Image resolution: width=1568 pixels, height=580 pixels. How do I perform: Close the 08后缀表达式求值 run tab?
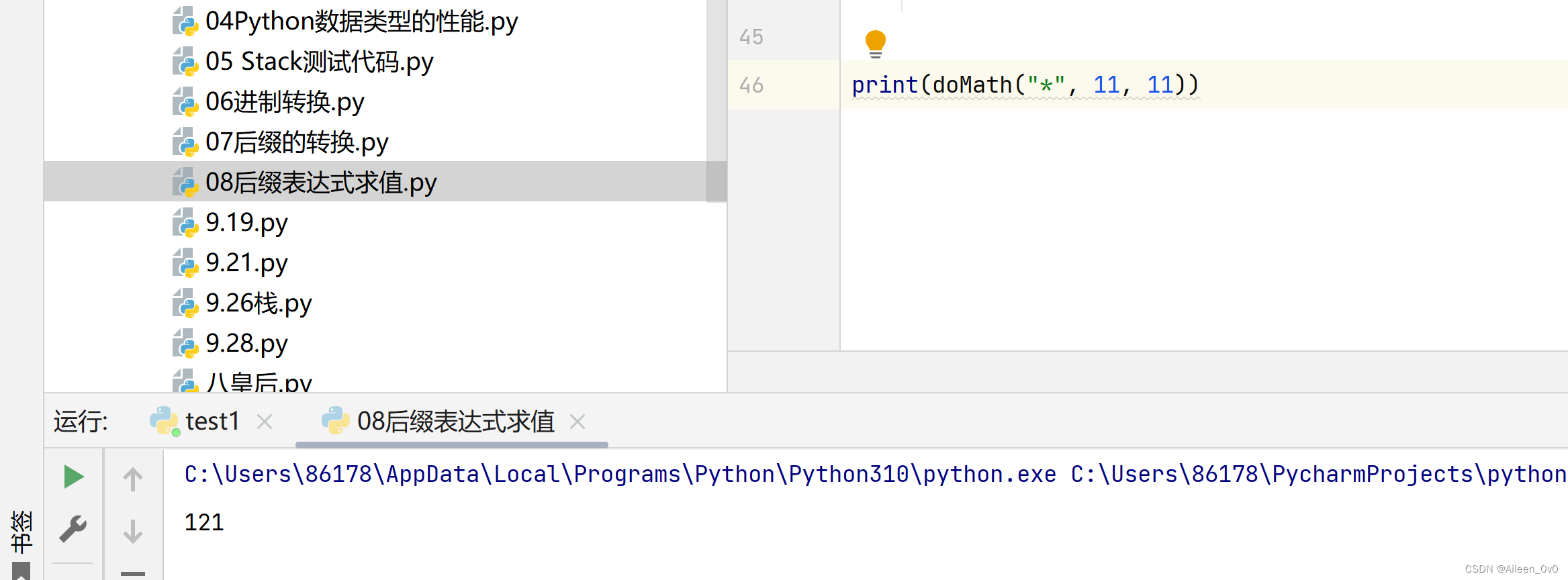(x=577, y=422)
